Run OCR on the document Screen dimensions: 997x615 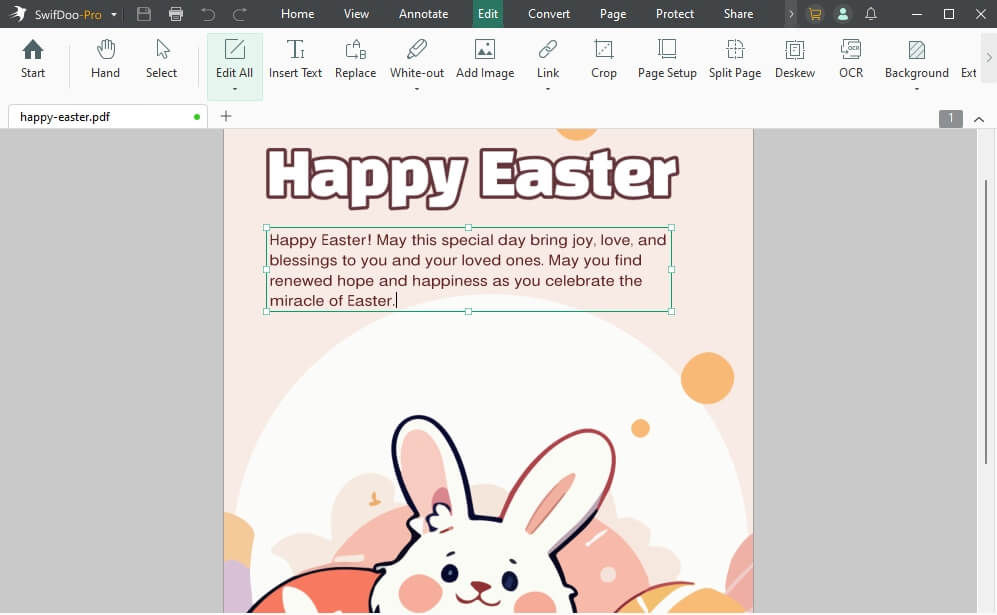850,60
